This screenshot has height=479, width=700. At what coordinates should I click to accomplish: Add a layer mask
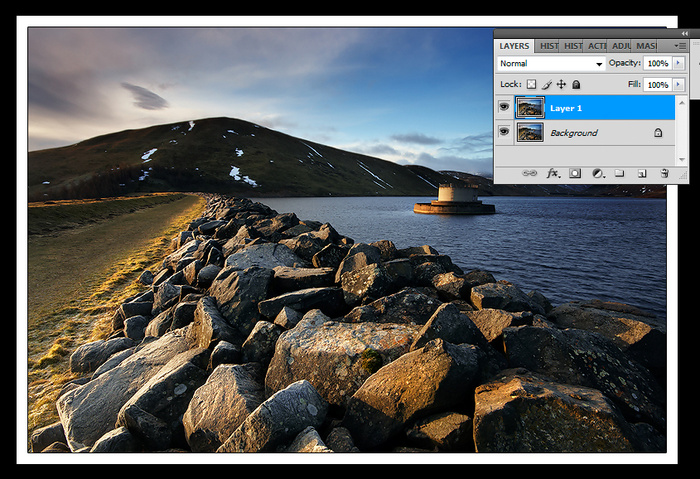point(575,173)
